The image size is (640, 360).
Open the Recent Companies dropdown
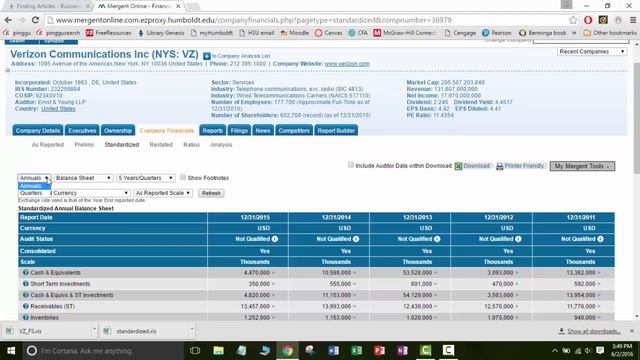592,52
